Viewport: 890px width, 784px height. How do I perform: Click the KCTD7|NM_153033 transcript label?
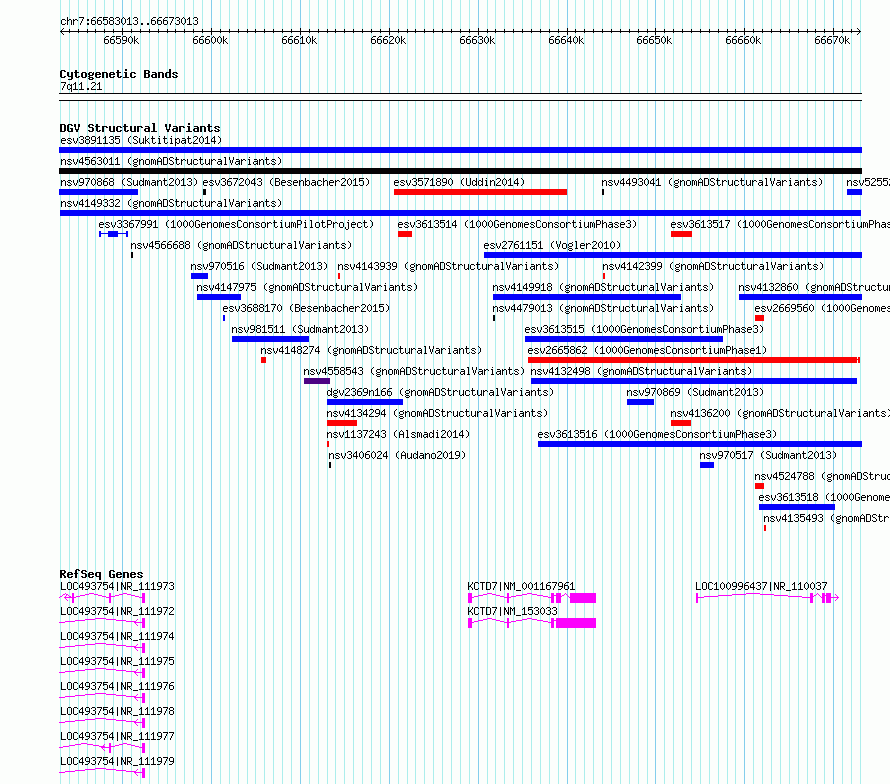pos(513,611)
